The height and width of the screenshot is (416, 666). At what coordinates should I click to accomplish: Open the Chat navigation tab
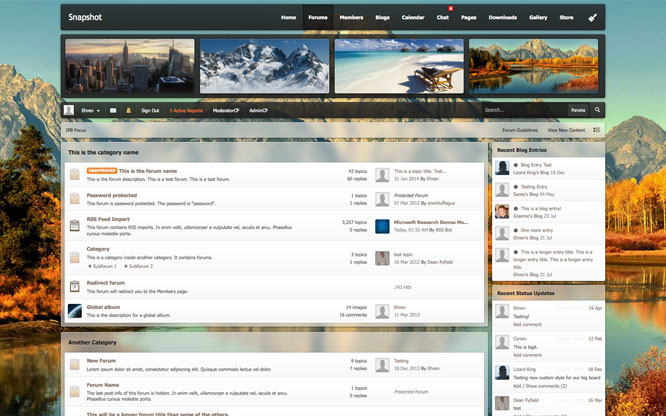point(442,18)
